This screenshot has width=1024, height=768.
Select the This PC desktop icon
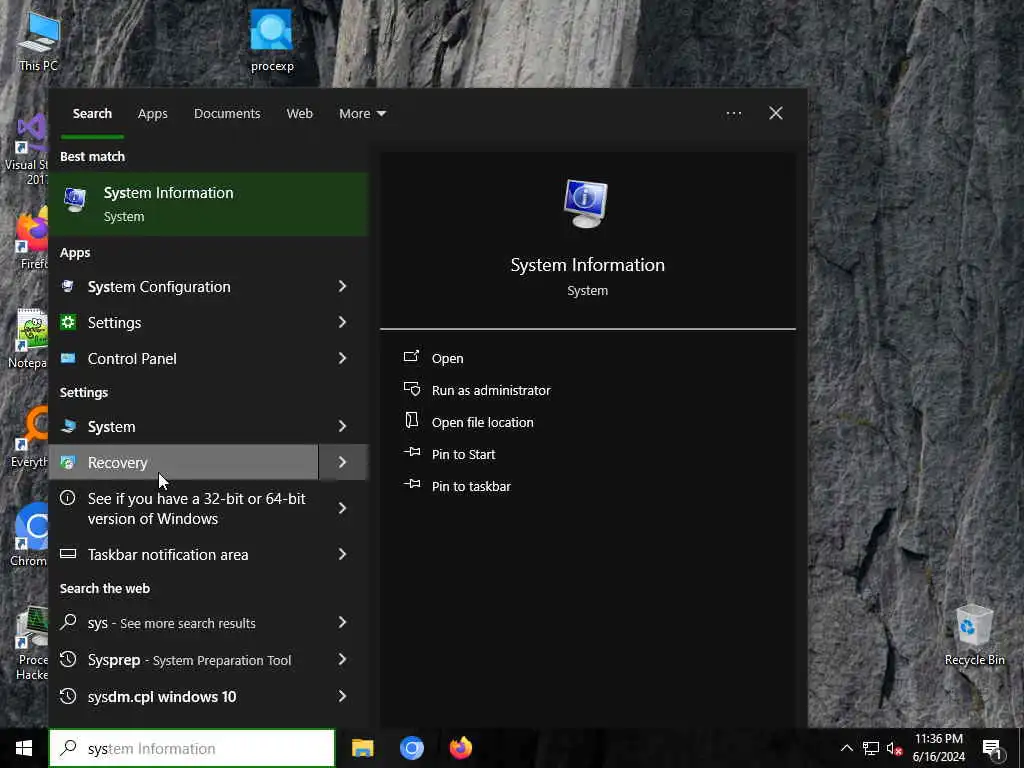pyautogui.click(x=39, y=40)
